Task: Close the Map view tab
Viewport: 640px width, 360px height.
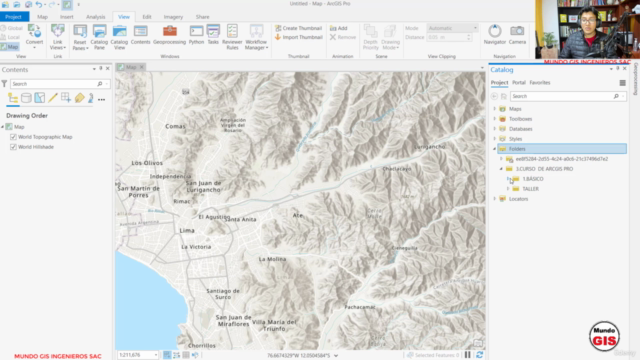Action: [142, 67]
